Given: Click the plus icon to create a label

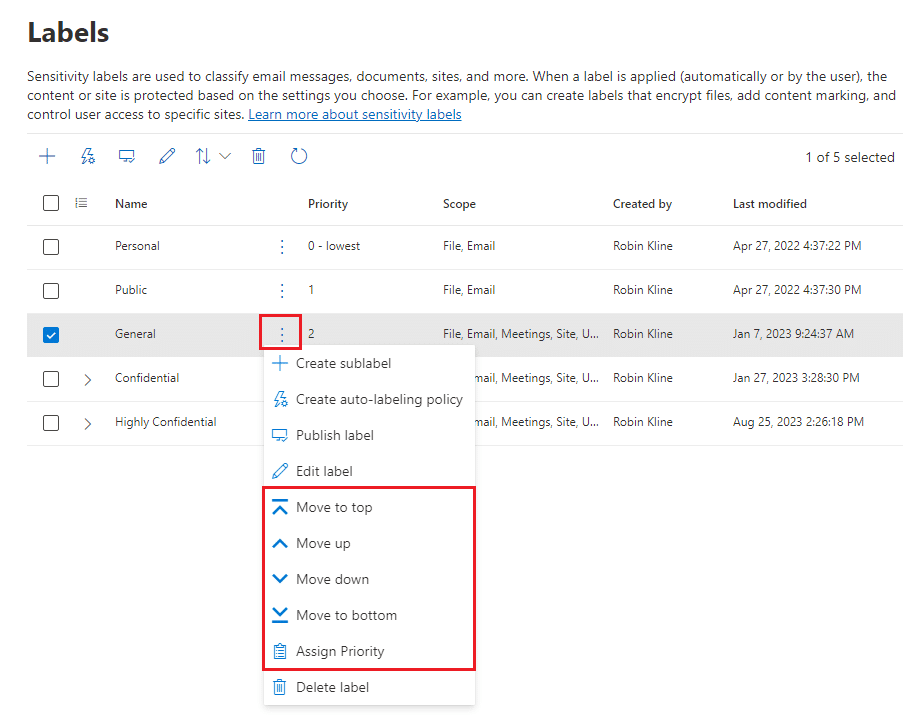Looking at the screenshot, I should [47, 156].
